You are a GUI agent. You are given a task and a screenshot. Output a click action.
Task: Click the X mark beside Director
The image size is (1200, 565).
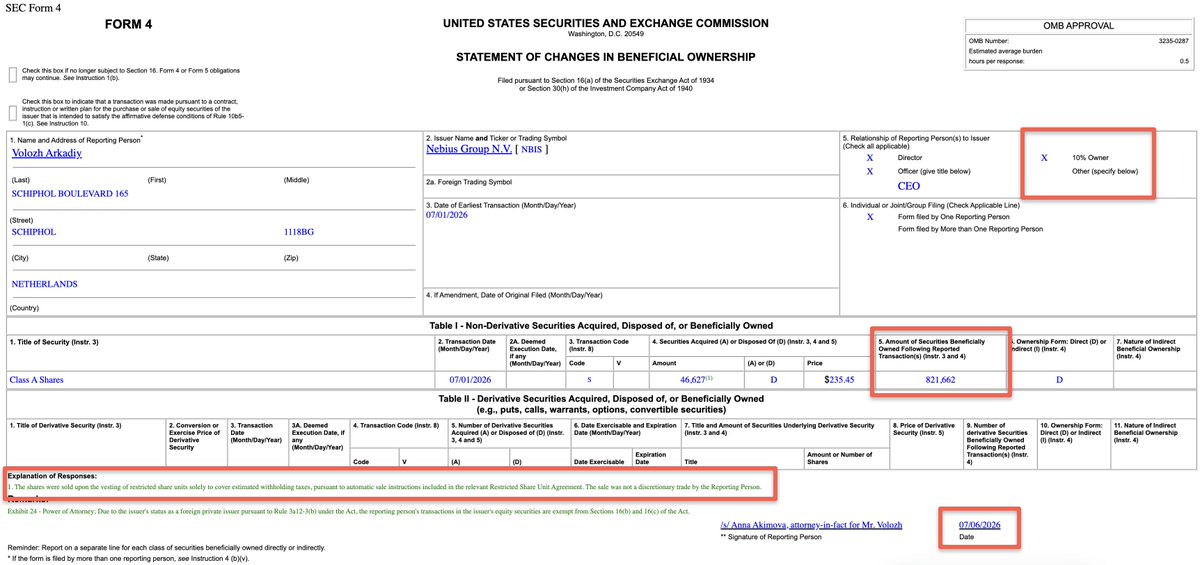point(869,158)
